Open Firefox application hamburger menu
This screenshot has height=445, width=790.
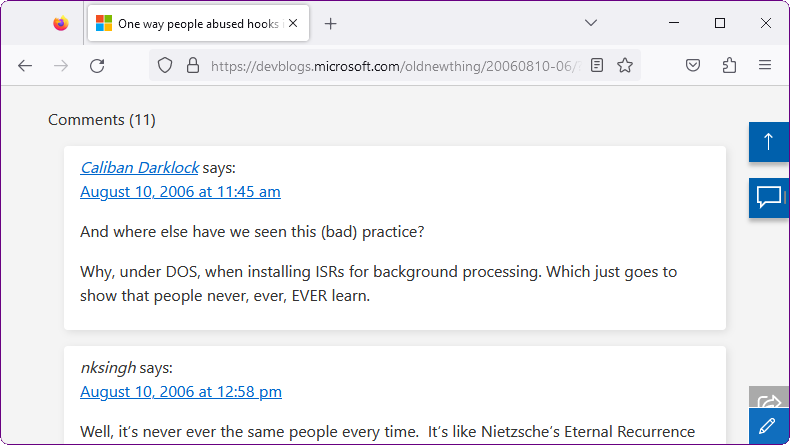click(765, 65)
